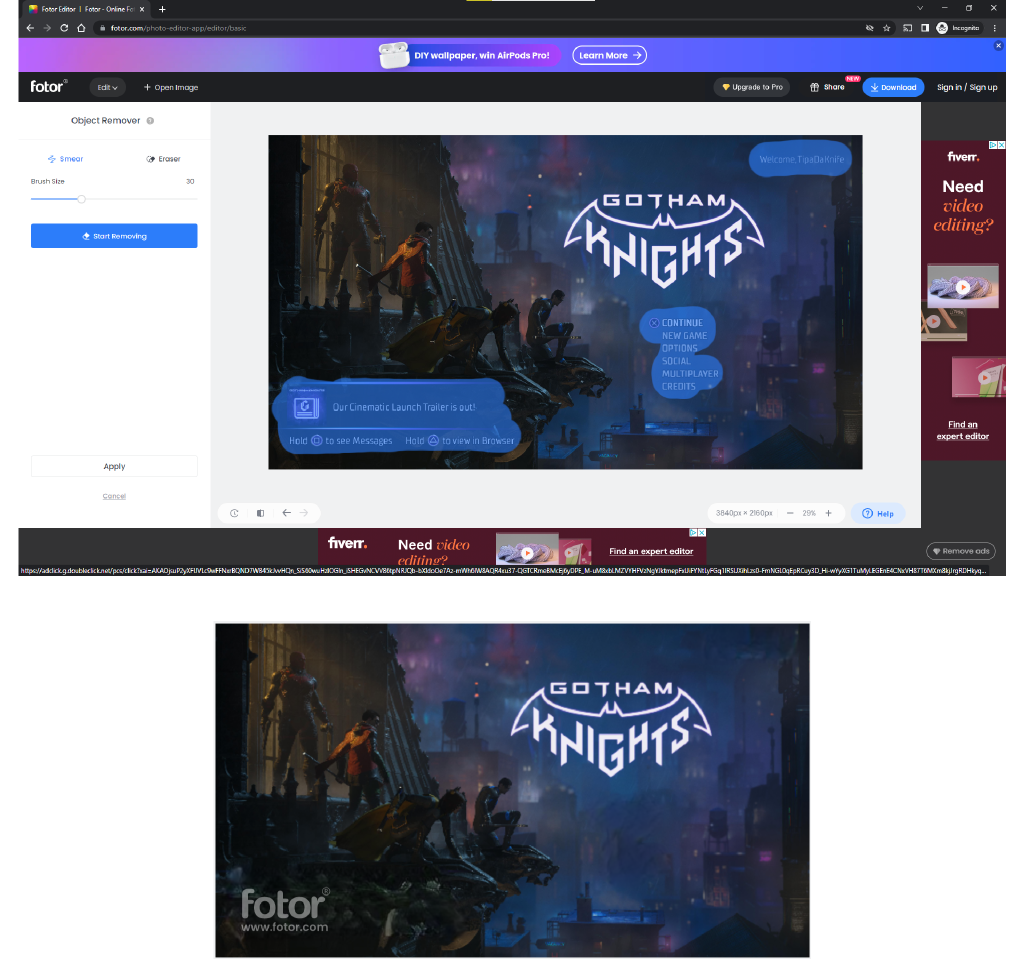This screenshot has width=1024, height=959.
Task: Open the Object Remover help question mark
Action: pyautogui.click(x=150, y=121)
